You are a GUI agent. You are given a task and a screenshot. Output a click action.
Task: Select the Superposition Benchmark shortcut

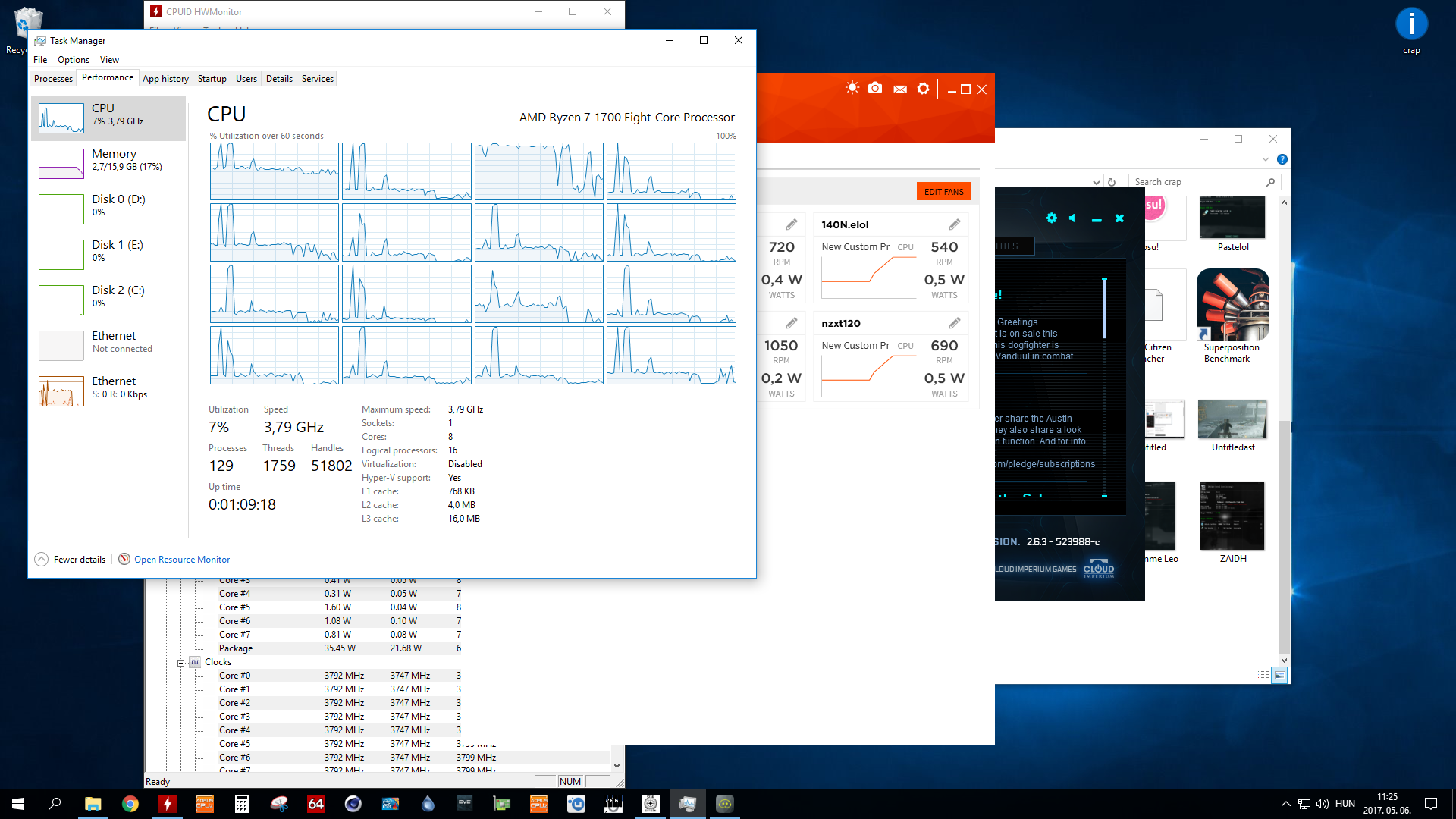[1232, 316]
